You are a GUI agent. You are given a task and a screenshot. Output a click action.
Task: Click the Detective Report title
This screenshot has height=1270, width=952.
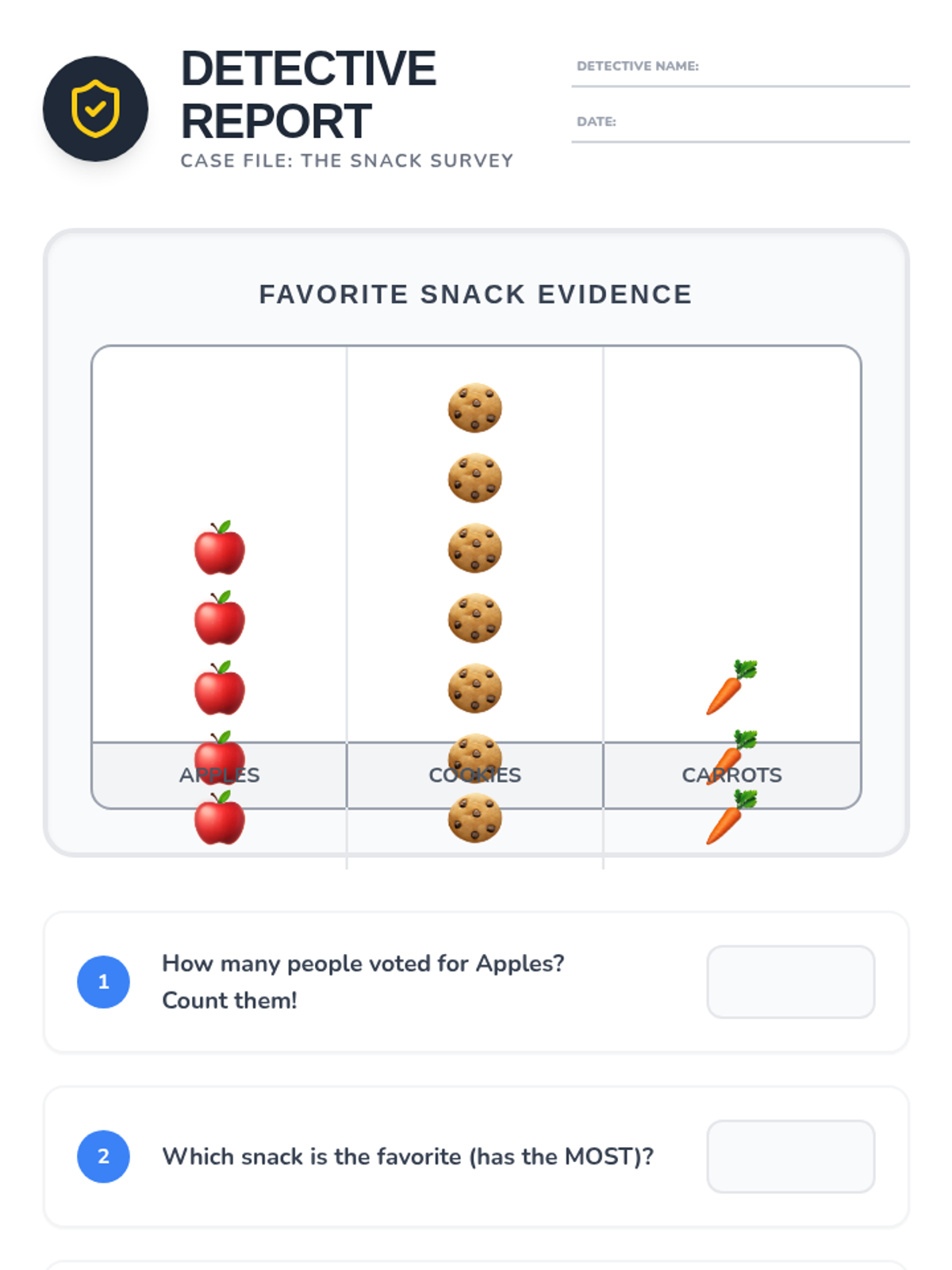pyautogui.click(x=309, y=94)
